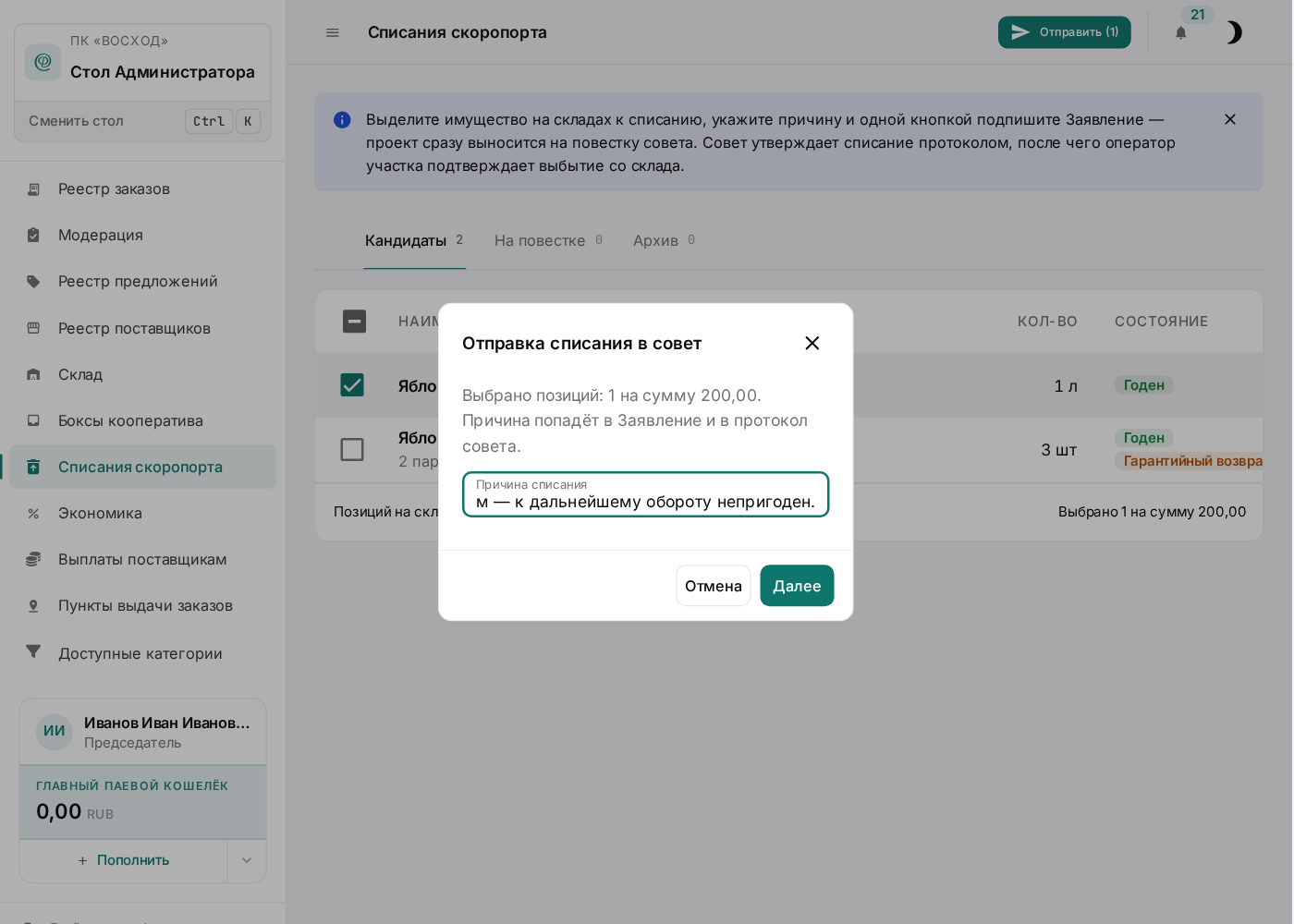Viewport: 1294px width, 924px height.
Task: Open 'Выплаты поставщикам' in sidebar
Action: 143,559
